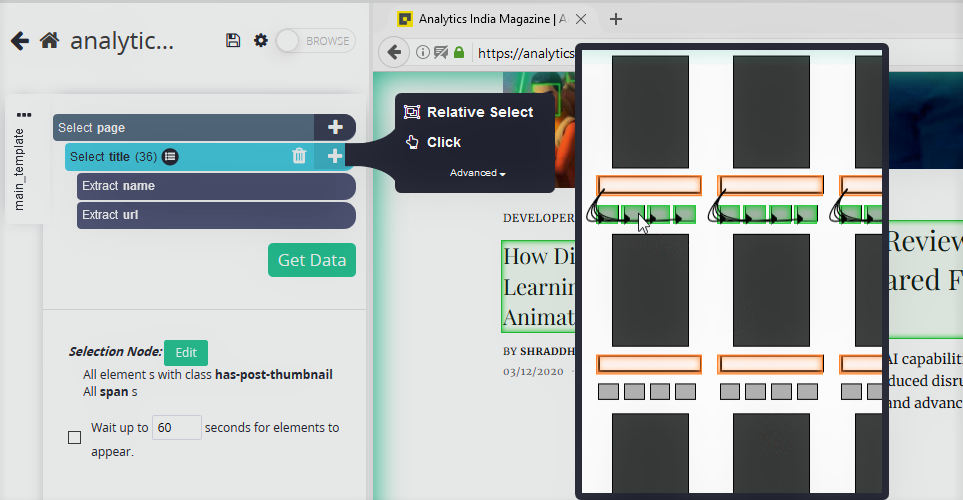Image resolution: width=963 pixels, height=500 pixels.
Task: Open the main_template tab options dots
Action: (x=24, y=115)
